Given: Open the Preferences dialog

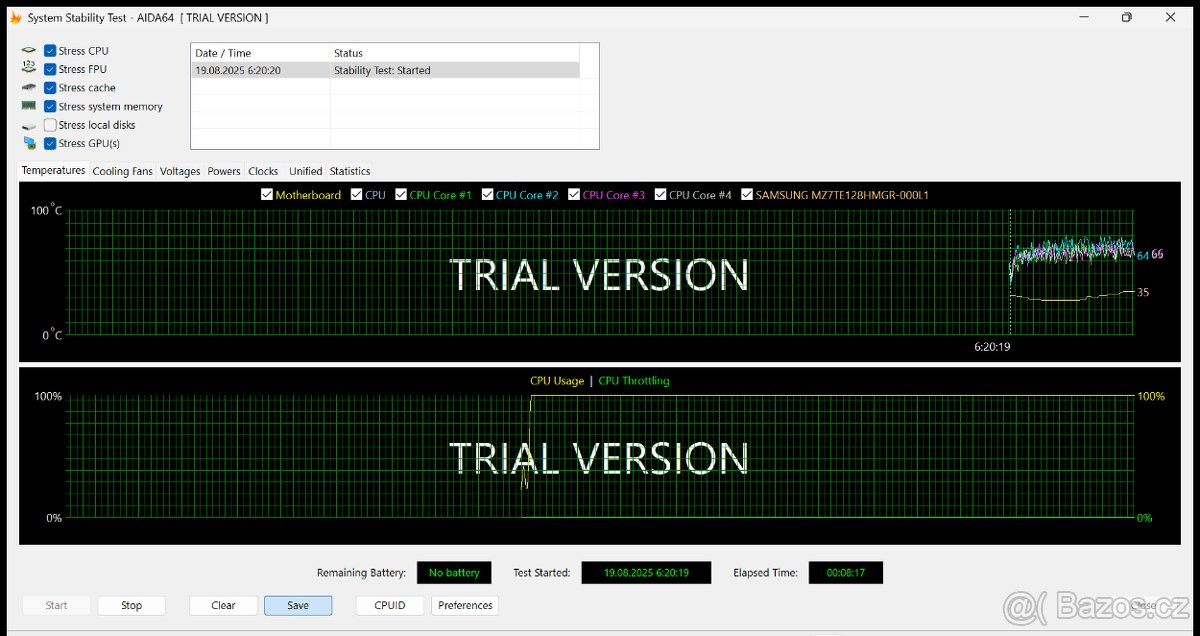Looking at the screenshot, I should pyautogui.click(x=465, y=605).
